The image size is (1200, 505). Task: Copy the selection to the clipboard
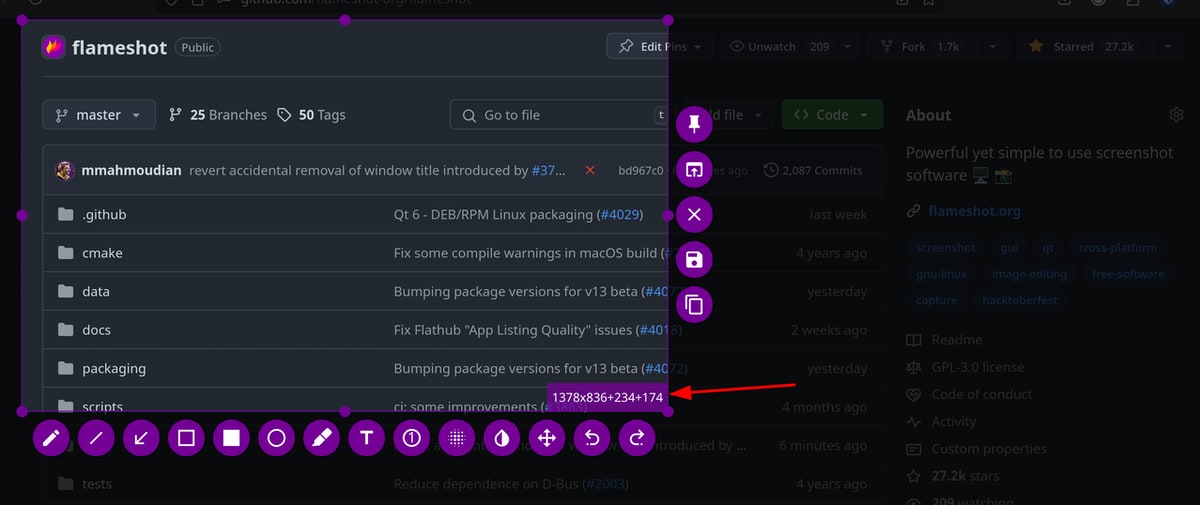coord(694,305)
